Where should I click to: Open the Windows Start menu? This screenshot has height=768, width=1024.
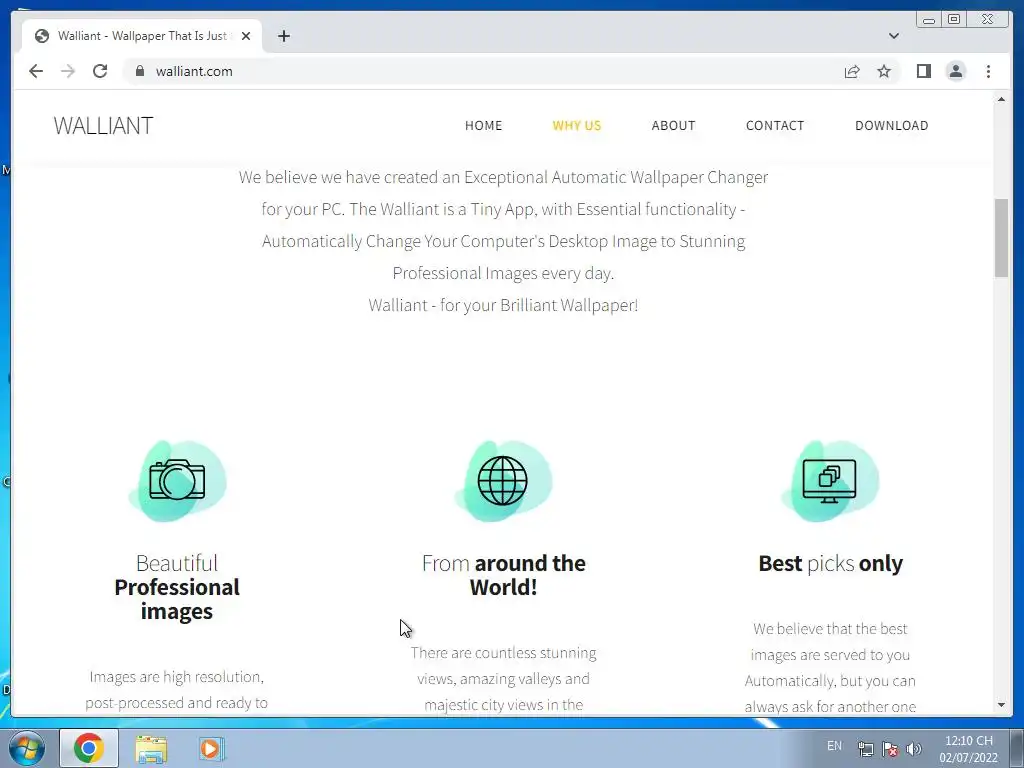[27, 748]
